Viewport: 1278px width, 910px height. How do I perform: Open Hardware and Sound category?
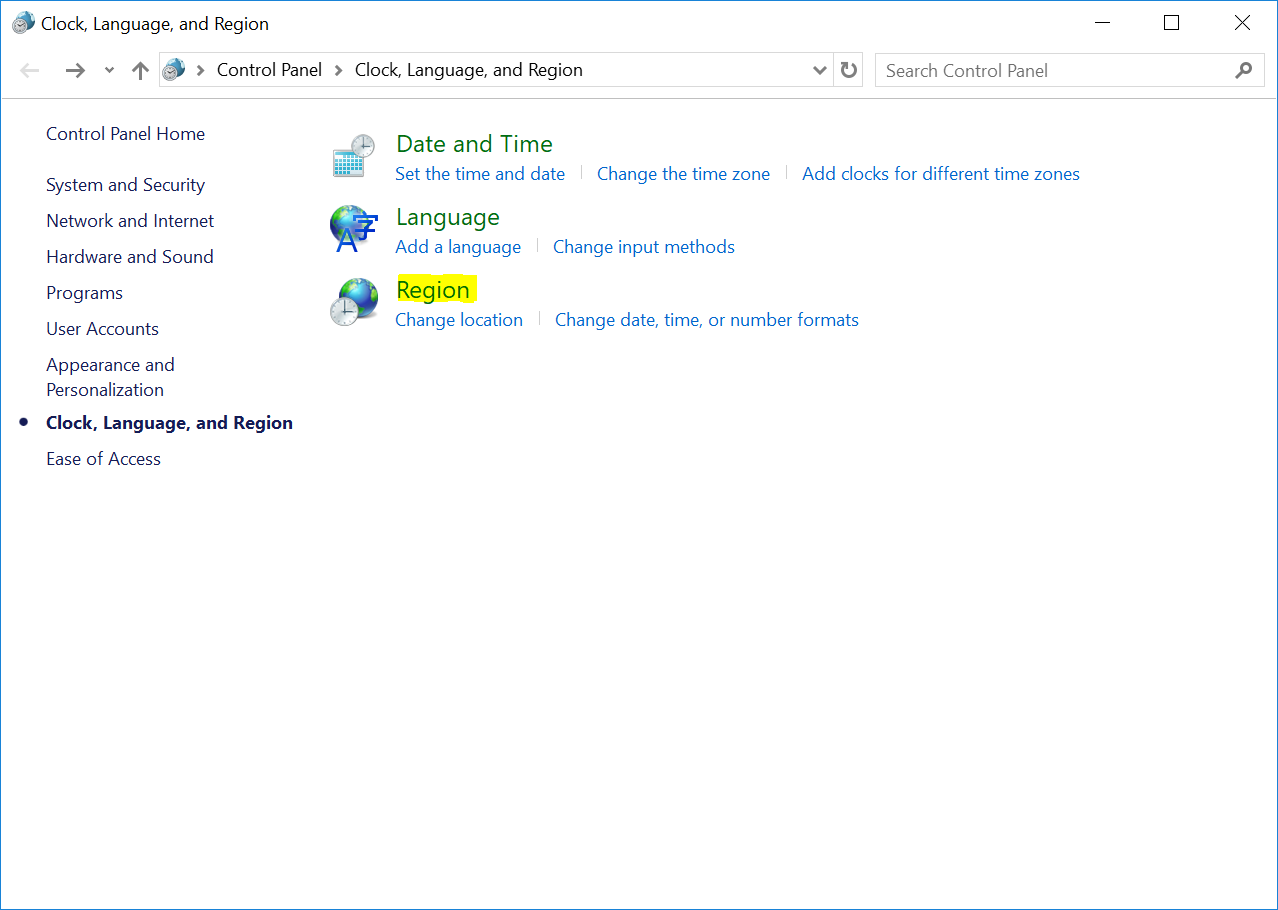click(129, 257)
